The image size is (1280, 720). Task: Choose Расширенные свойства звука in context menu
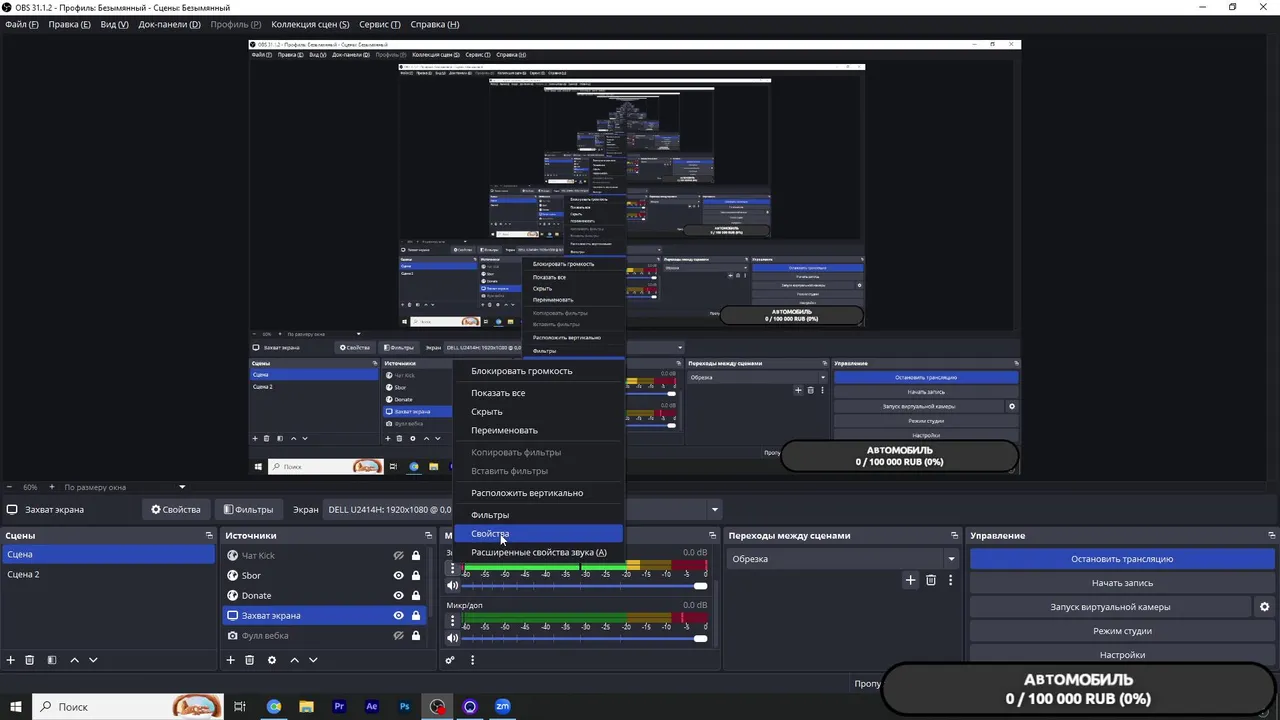click(x=539, y=552)
